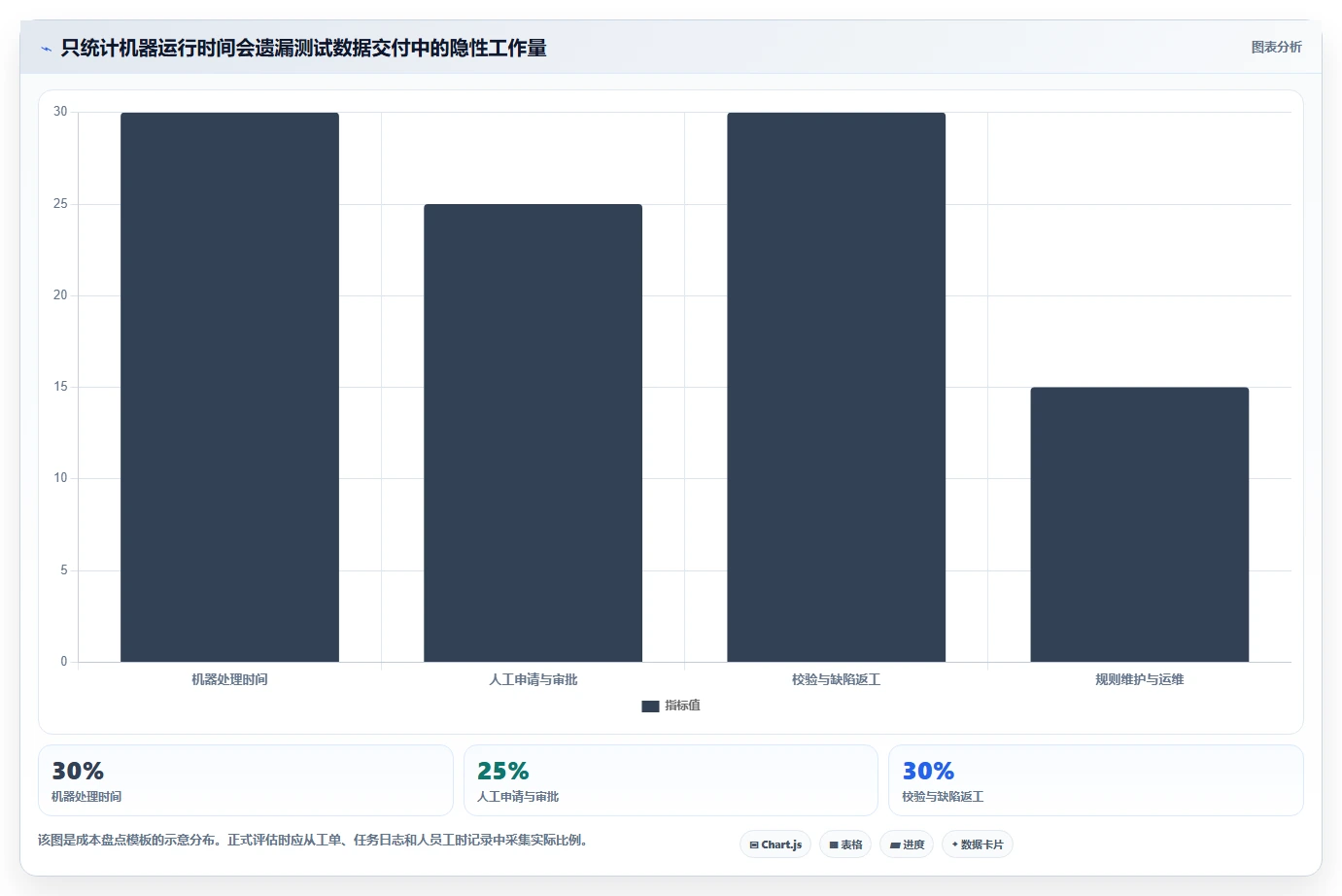The width and height of the screenshot is (1342, 896).
Task: Click the 机器处理时间 x-axis label
Action: (x=229, y=679)
